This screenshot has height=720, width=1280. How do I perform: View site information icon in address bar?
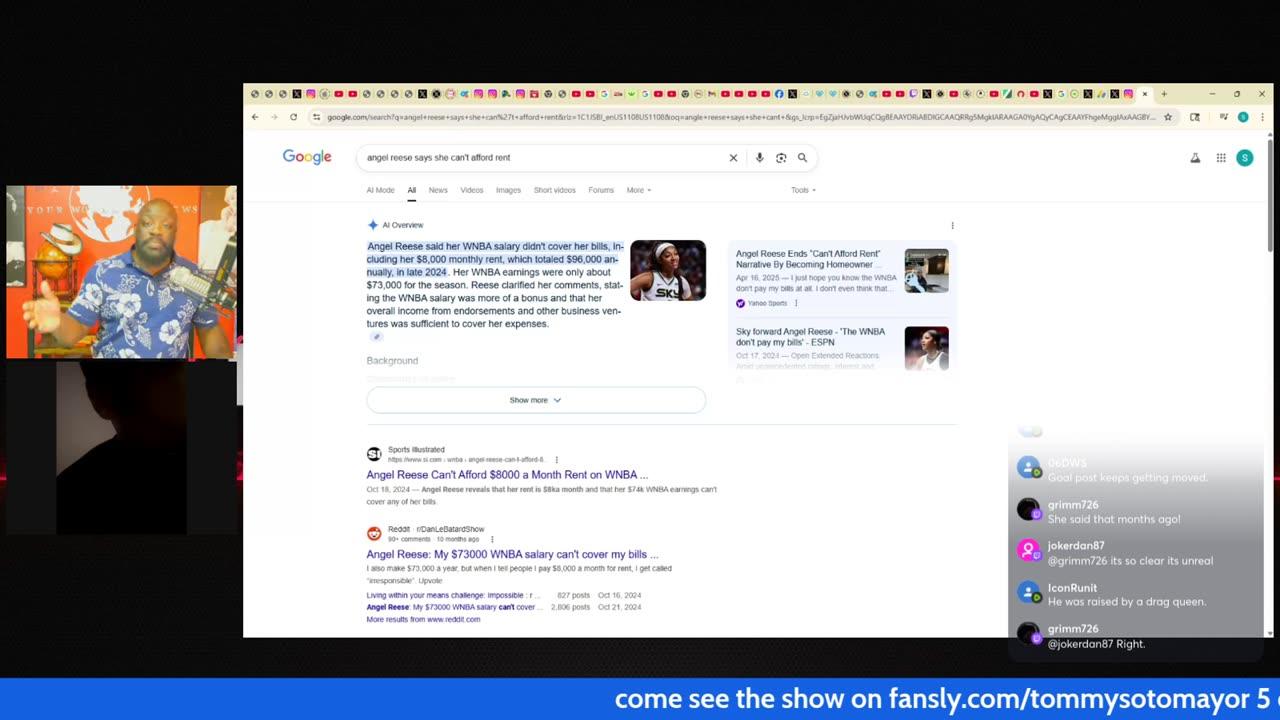click(317, 117)
